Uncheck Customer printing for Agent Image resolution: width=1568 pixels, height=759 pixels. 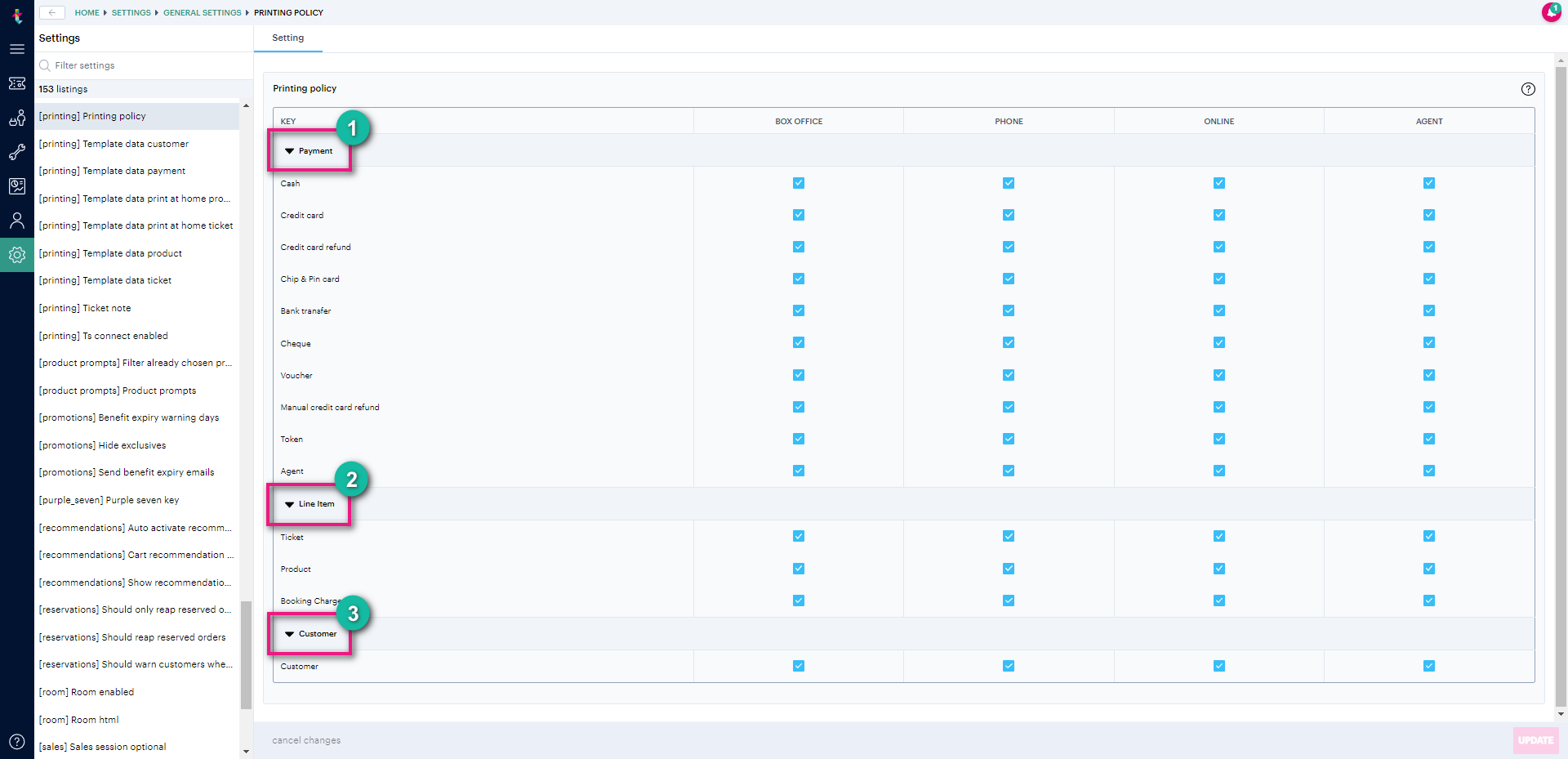point(1428,666)
